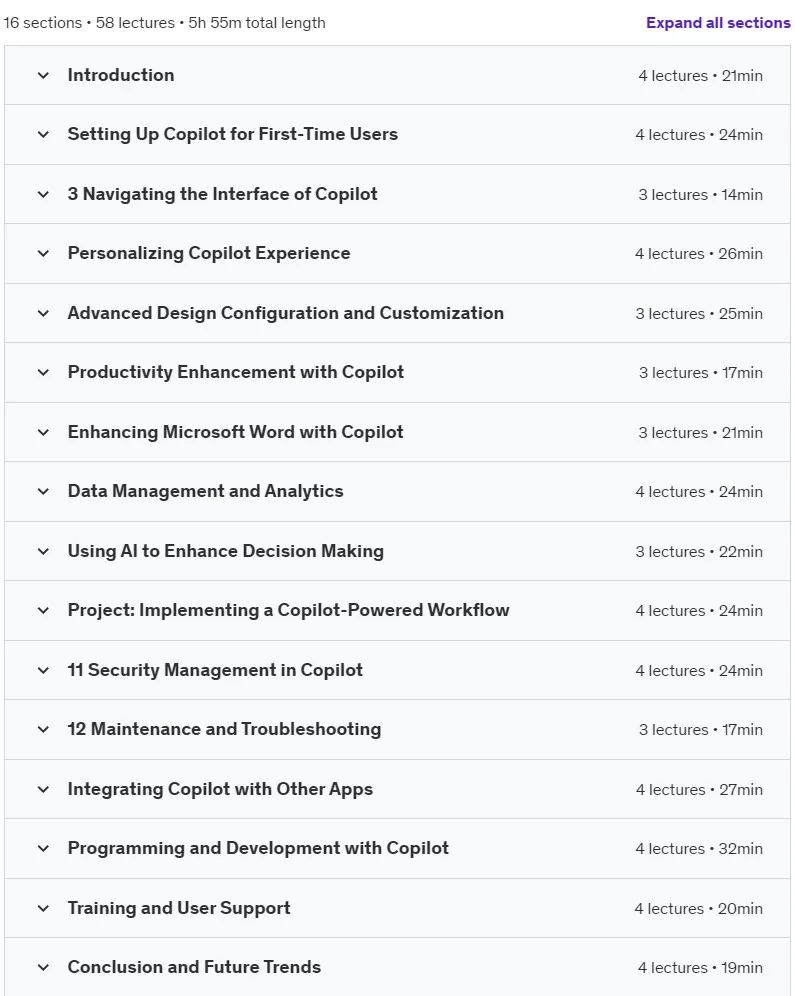Click Expand all sections link

pos(718,23)
